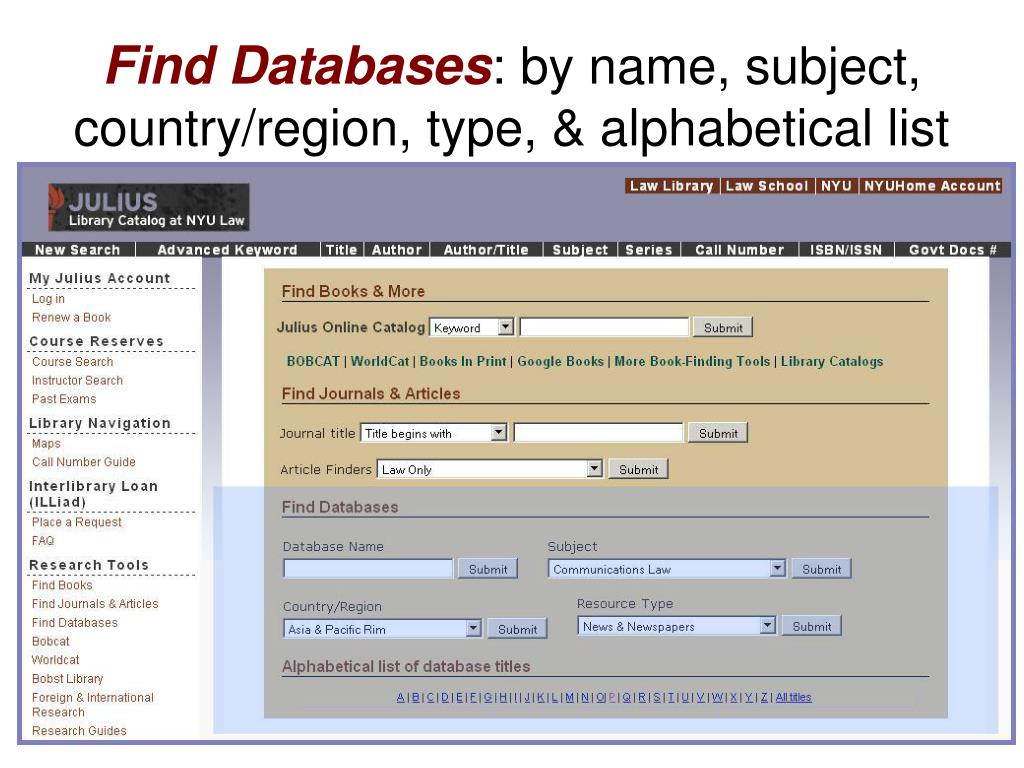Click the 'Find Databases' section heading
Image resolution: width=1024 pixels, height=768 pixels.
pyautogui.click(x=340, y=507)
